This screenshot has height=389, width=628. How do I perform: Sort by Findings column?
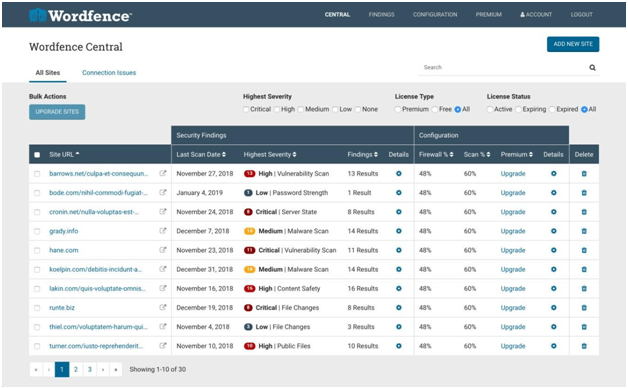tap(362, 155)
